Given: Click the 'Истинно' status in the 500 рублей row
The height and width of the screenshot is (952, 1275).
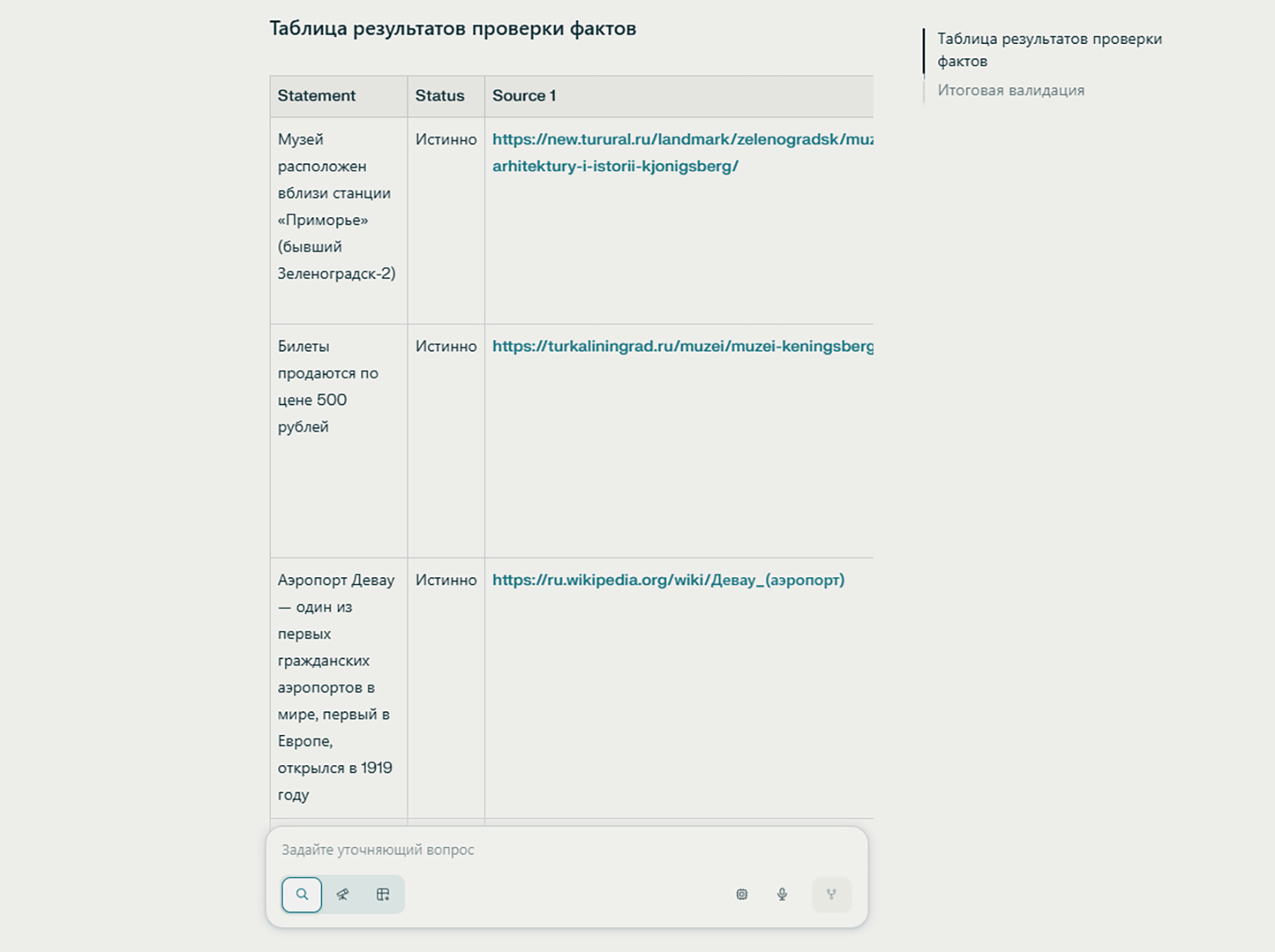Looking at the screenshot, I should click(x=445, y=347).
